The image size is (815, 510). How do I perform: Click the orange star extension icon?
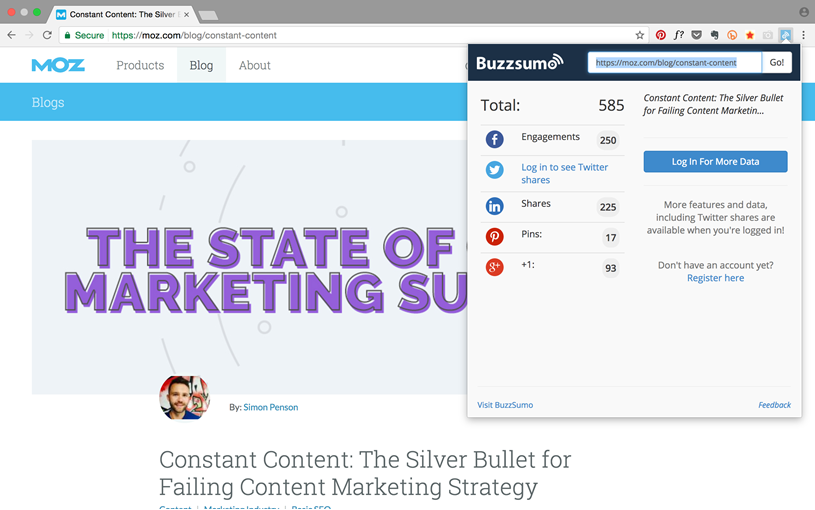[x=750, y=35]
